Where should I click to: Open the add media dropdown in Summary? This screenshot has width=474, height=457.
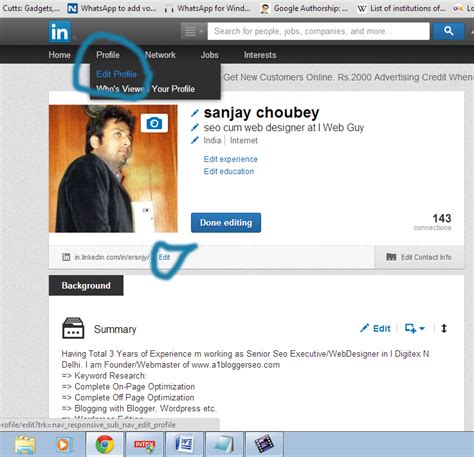click(415, 329)
